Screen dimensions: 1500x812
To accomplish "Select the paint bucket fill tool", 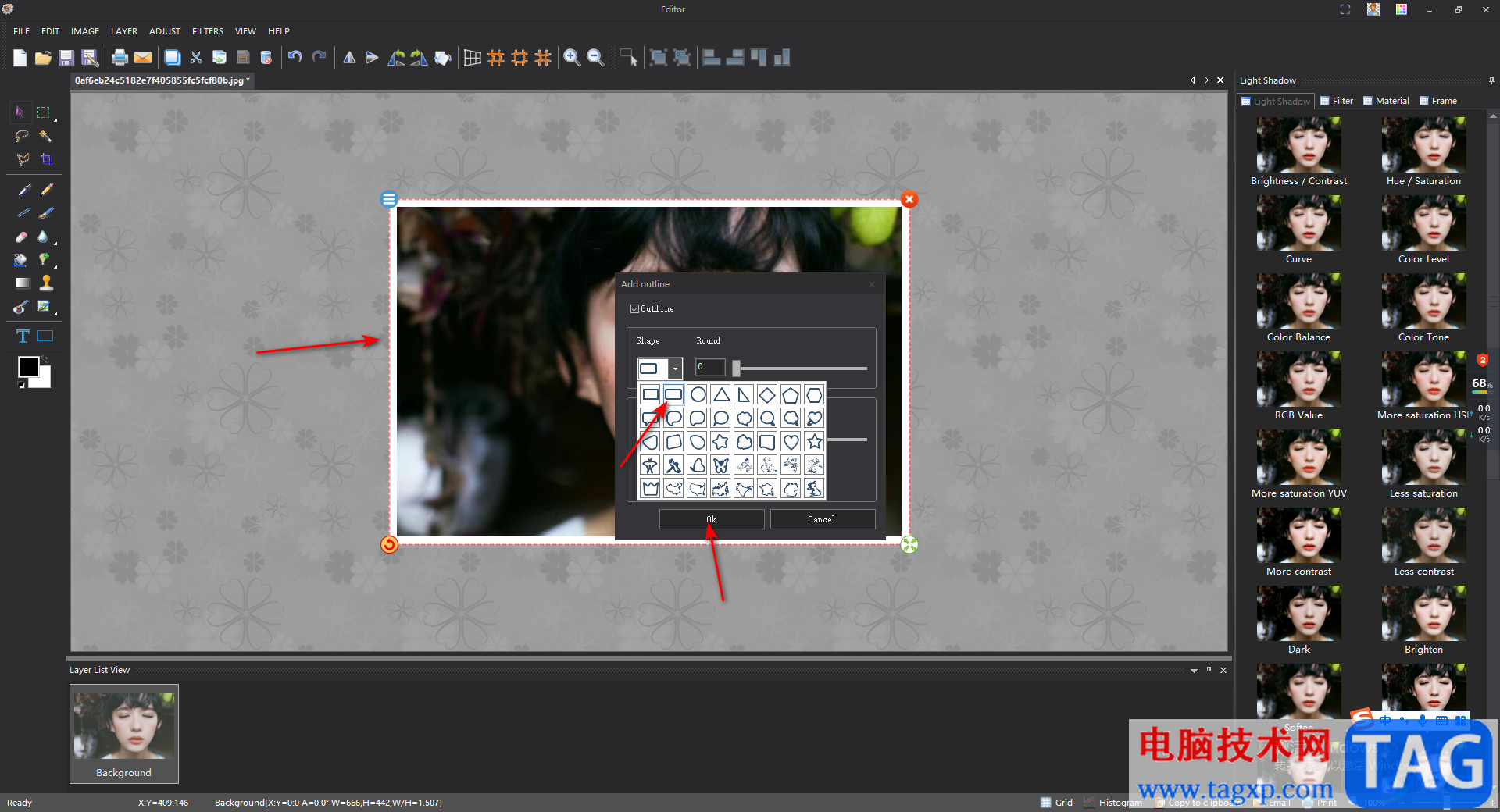I will click(20, 260).
